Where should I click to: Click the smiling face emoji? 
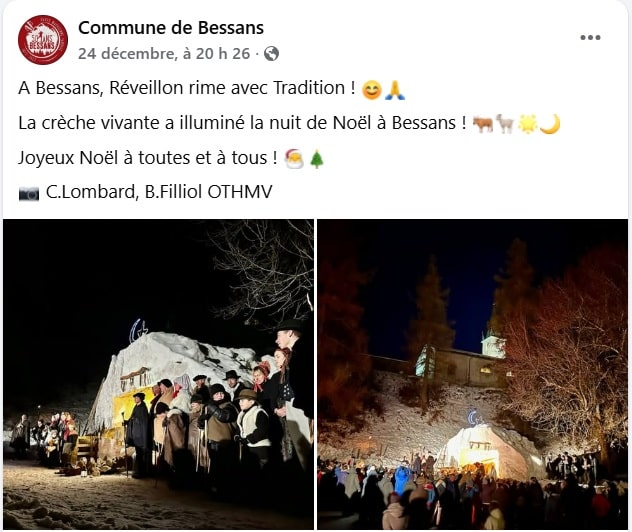coord(372,90)
